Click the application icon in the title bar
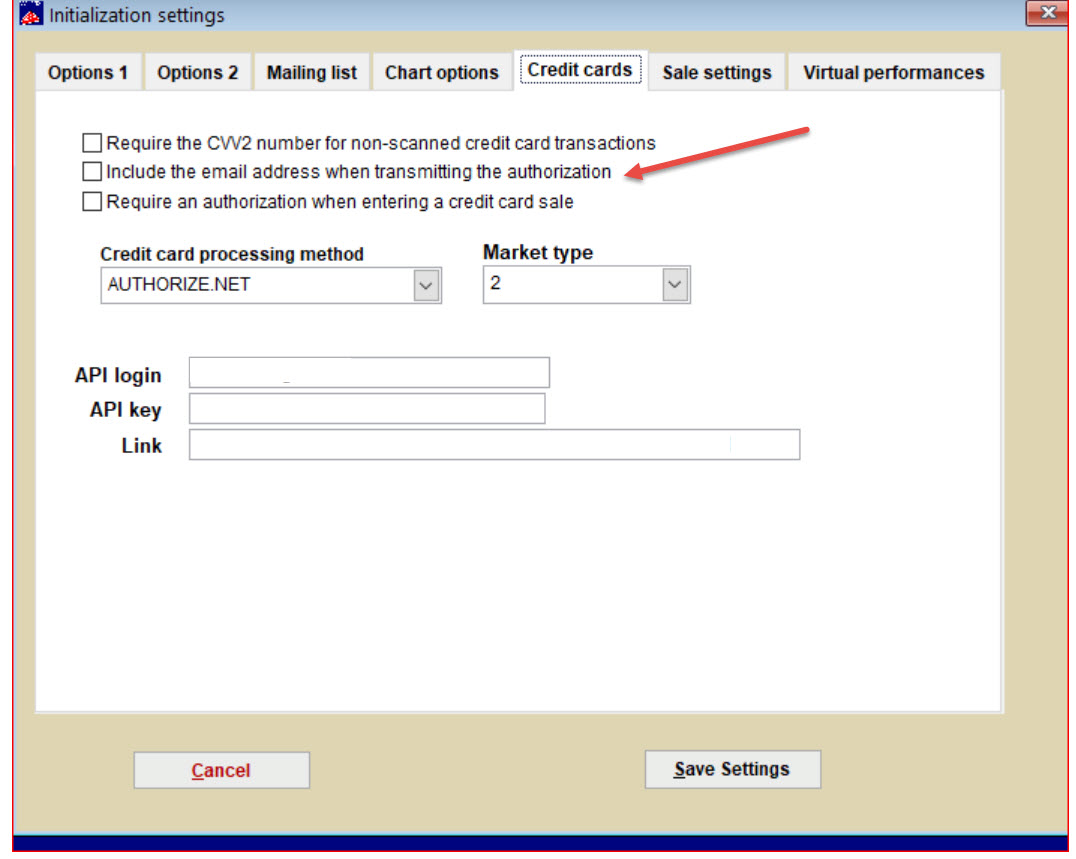1076x859 pixels. coord(30,13)
